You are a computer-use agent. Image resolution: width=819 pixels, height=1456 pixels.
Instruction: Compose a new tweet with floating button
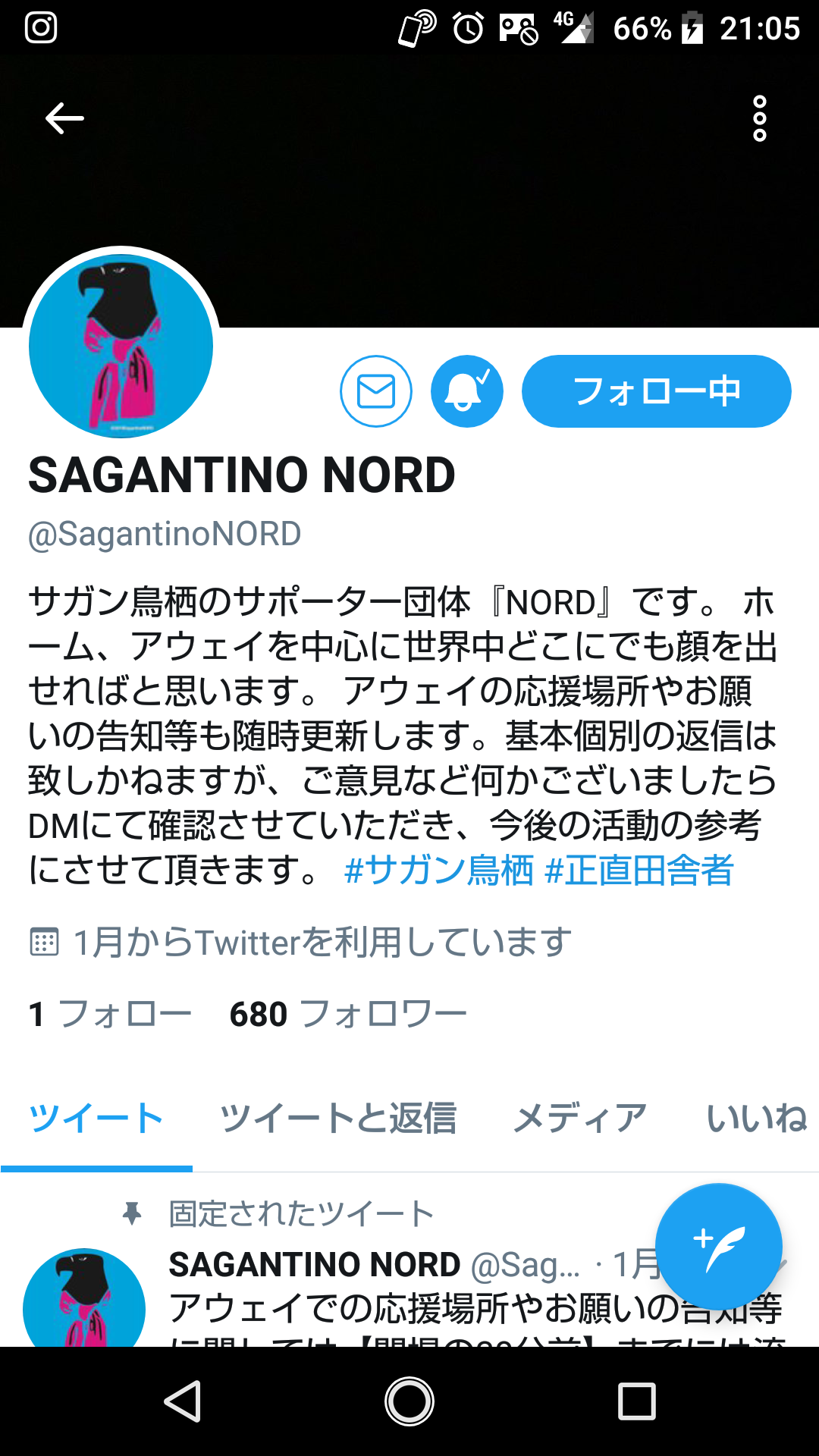[x=719, y=1247]
